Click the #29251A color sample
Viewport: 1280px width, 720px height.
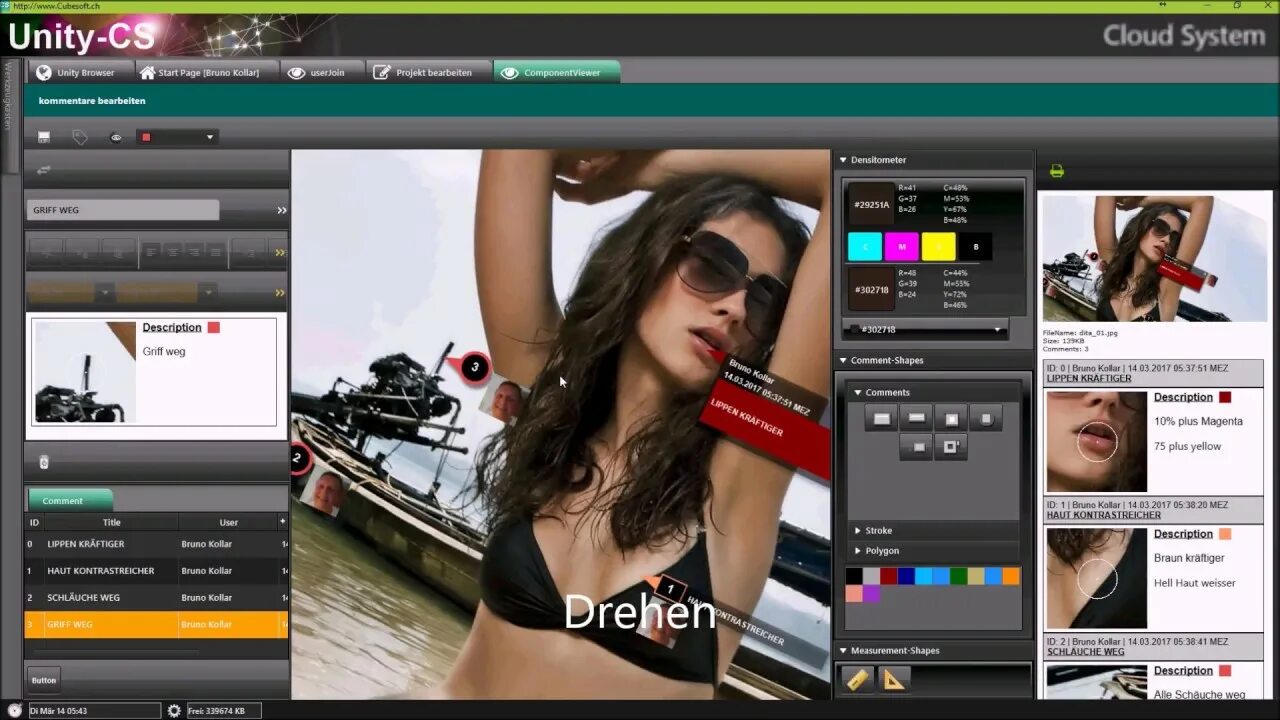point(871,204)
